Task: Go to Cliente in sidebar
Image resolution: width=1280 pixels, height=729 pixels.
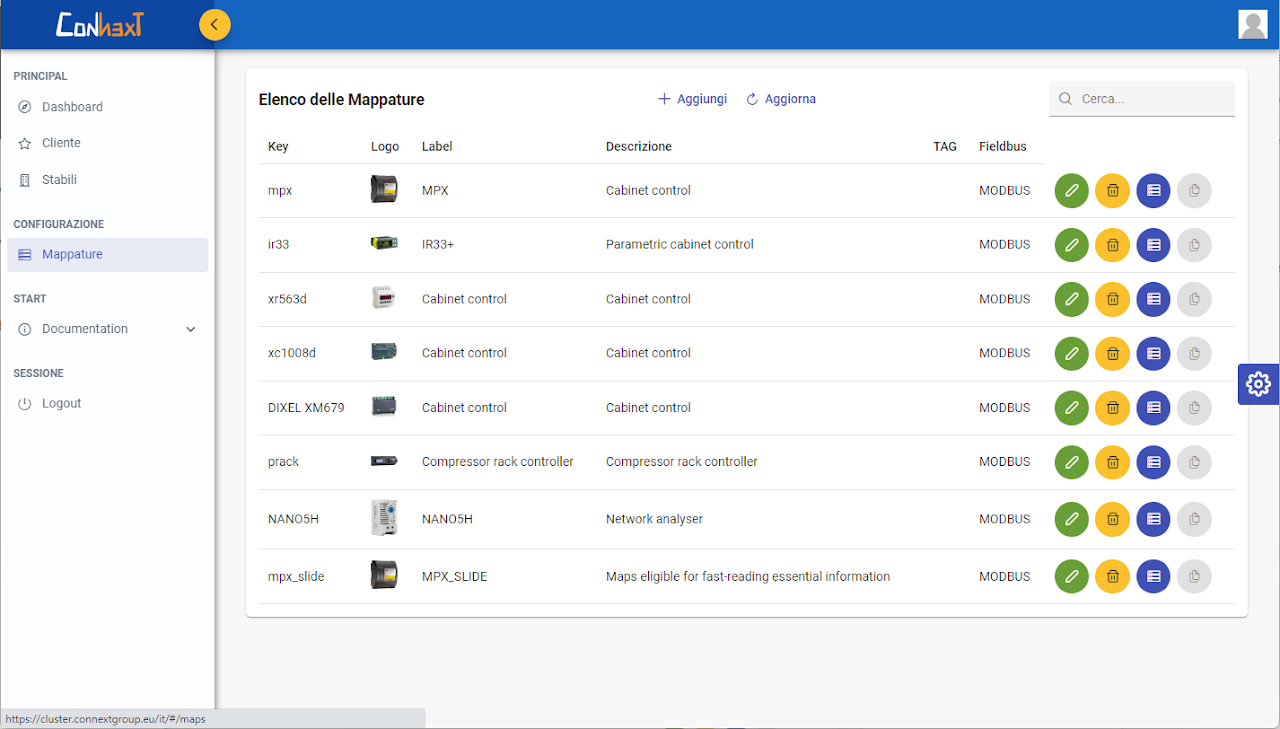Action: pyautogui.click(x=61, y=143)
